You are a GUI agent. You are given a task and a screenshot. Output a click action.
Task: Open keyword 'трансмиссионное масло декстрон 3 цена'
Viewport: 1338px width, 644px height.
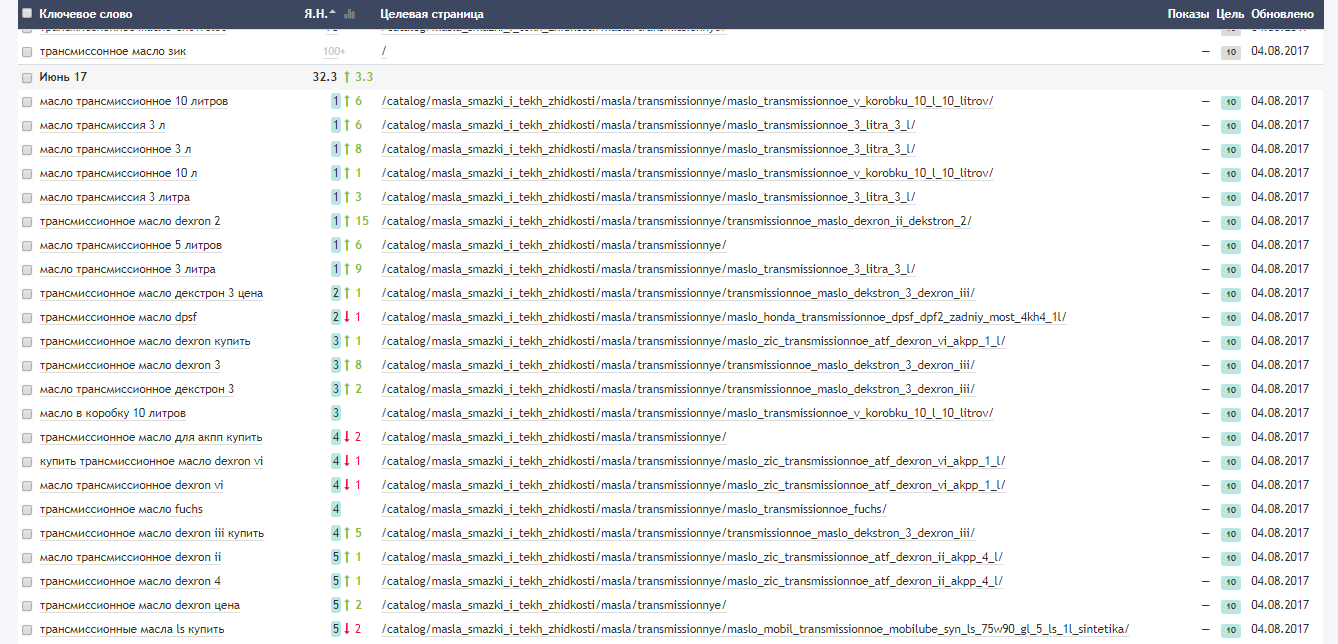click(151, 293)
